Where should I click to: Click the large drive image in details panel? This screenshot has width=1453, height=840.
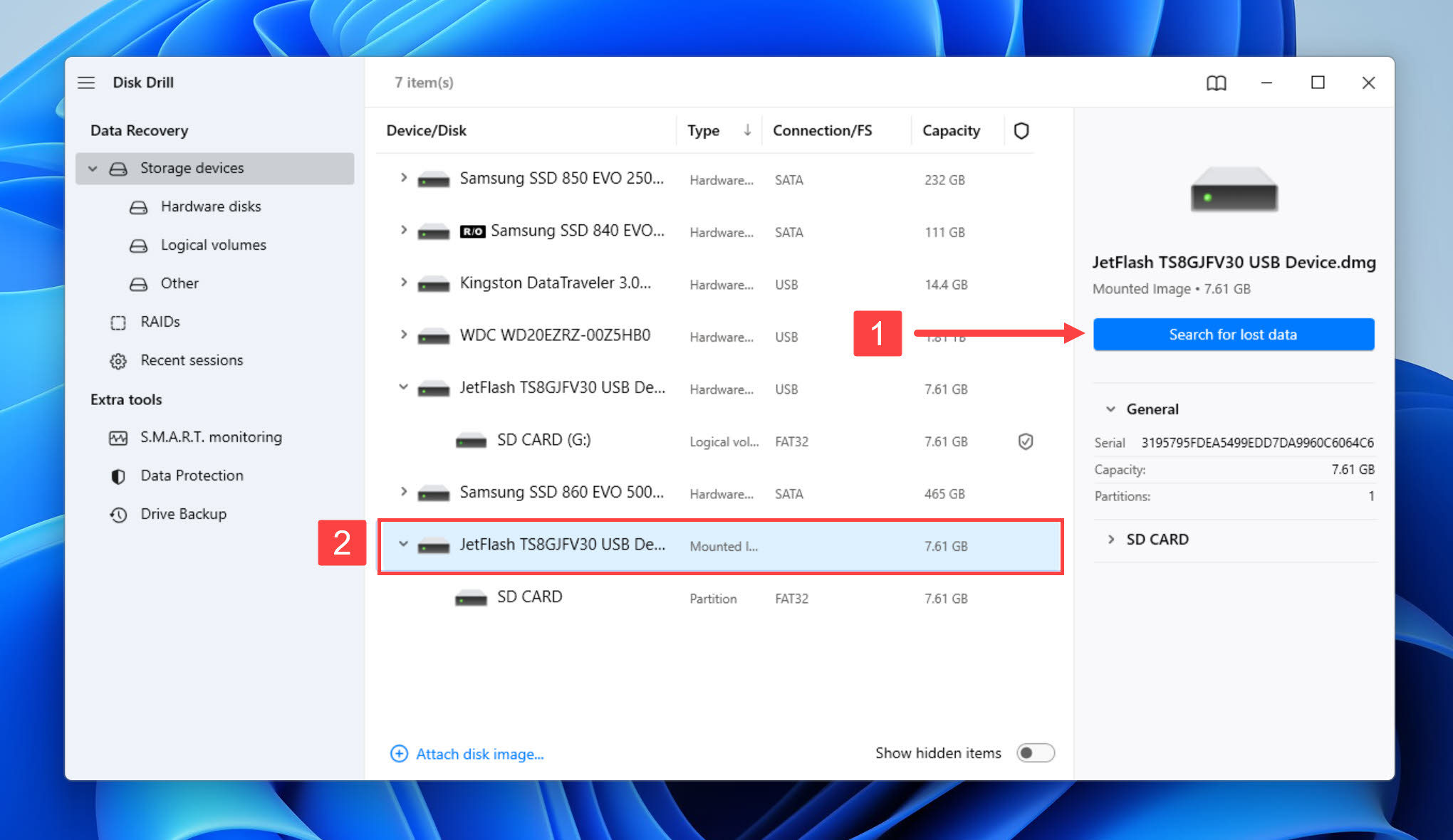(1234, 190)
